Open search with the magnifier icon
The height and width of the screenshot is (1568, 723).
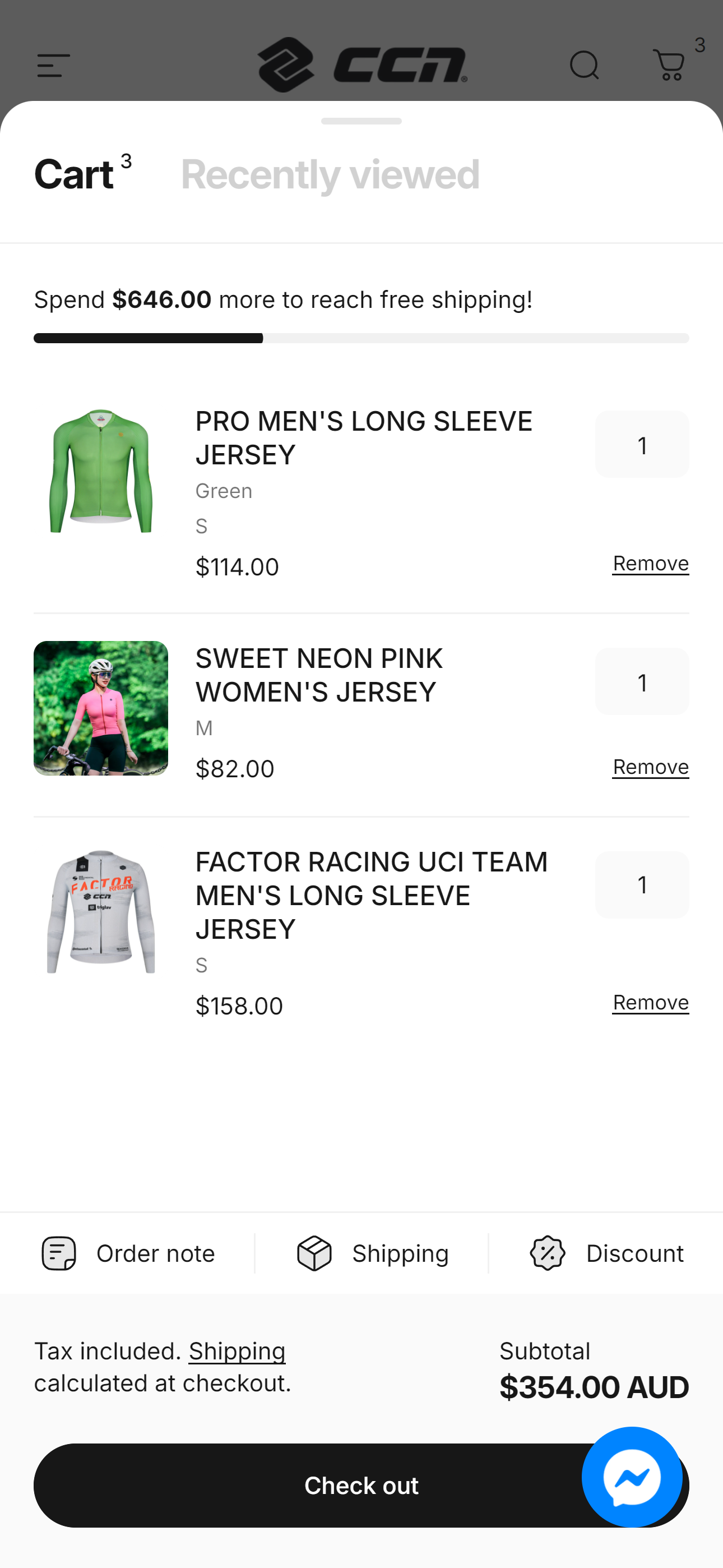(584, 65)
